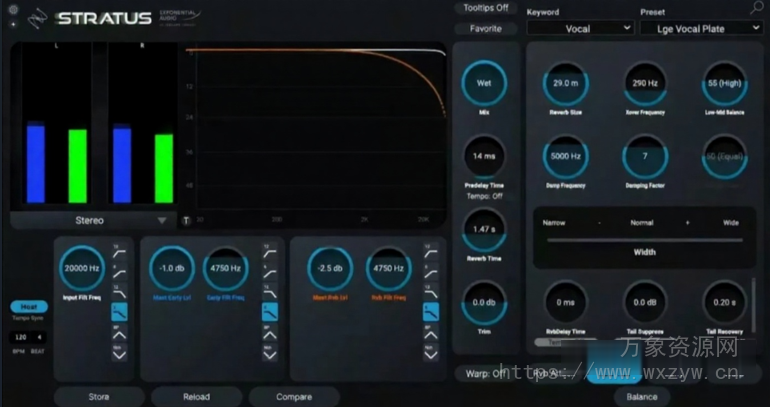The image size is (770, 407).
Task: Click the magnifier search icon near Preset
Action: [x=757, y=7]
